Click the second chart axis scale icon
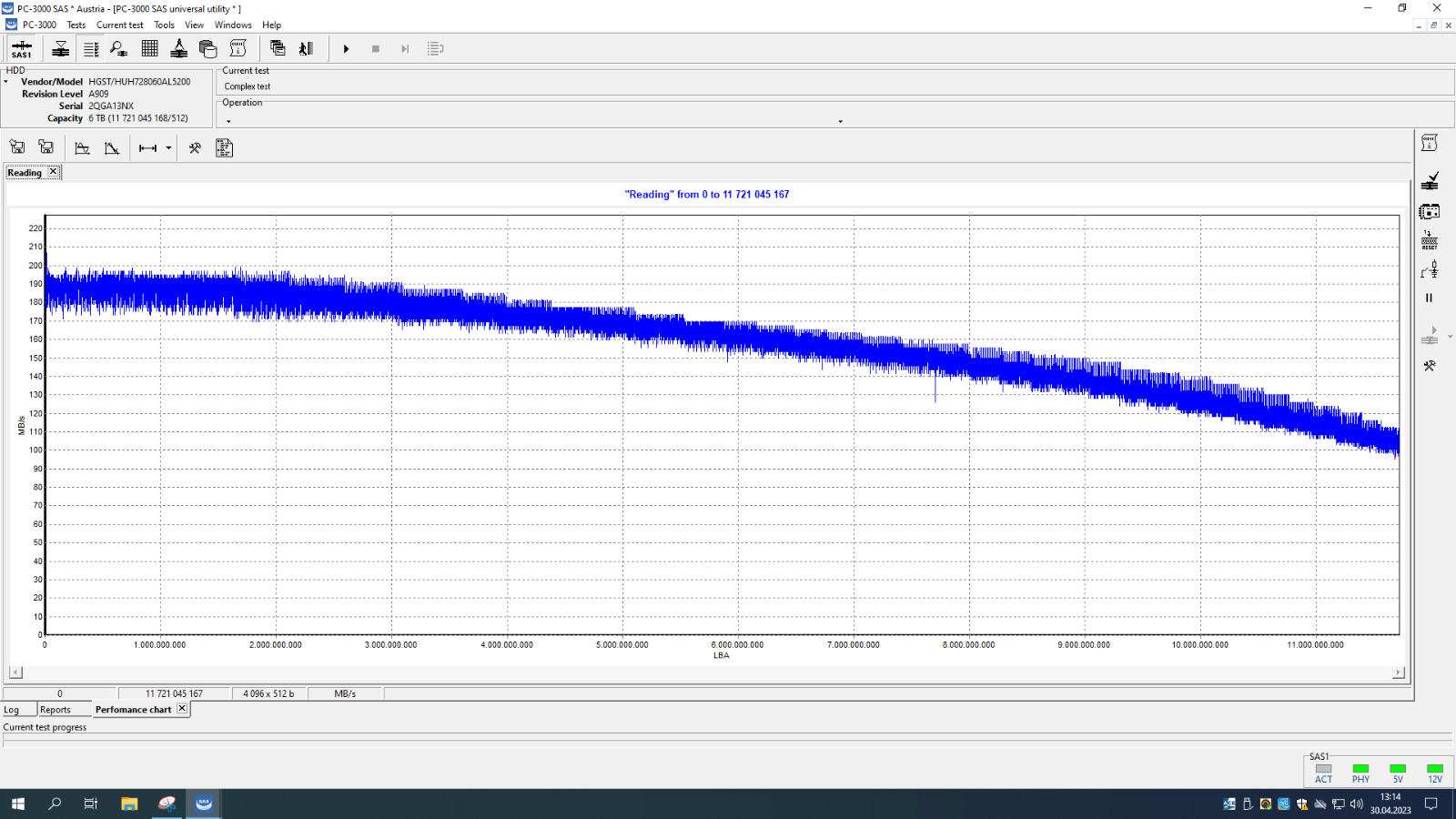This screenshot has height=819, width=1456. click(x=112, y=148)
